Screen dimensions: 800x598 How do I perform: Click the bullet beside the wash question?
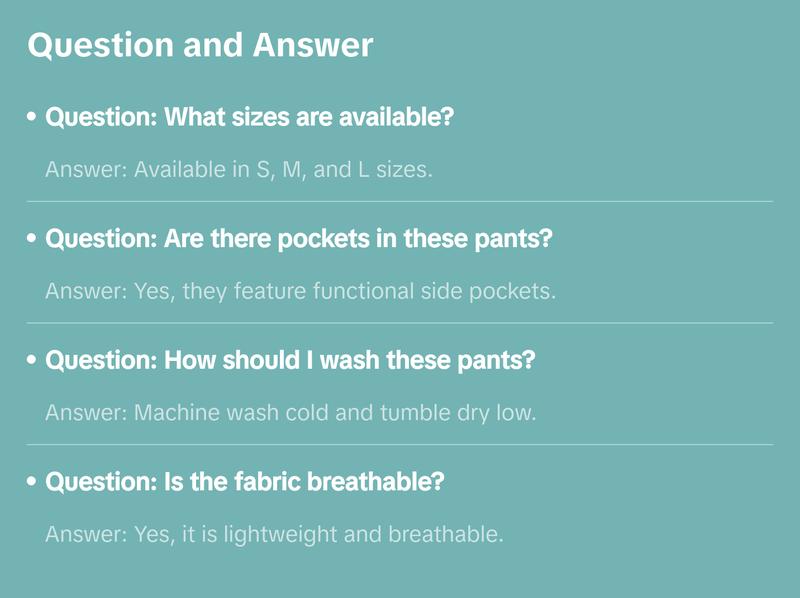(32, 360)
